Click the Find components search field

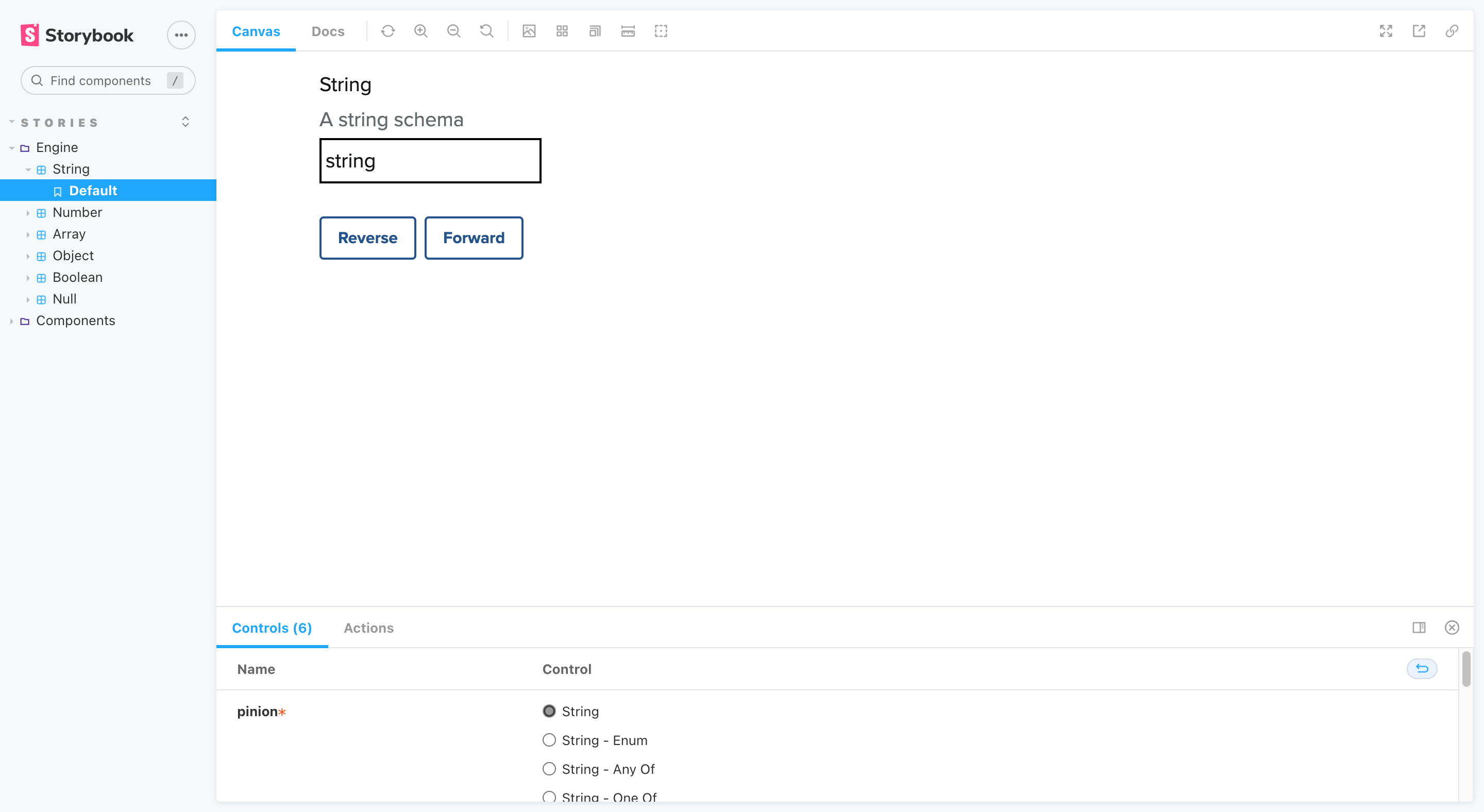[x=108, y=80]
